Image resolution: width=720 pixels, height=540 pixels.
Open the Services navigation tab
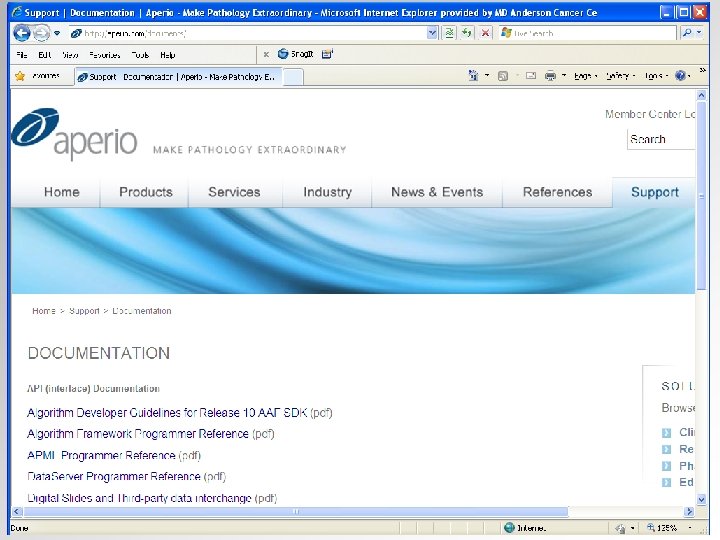[234, 192]
